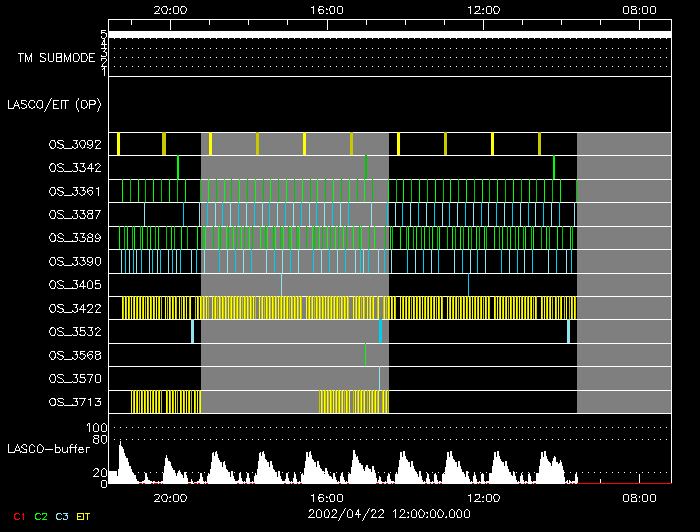Click the OS_3361 row label
The width and height of the screenshot is (700, 532).
(74, 191)
